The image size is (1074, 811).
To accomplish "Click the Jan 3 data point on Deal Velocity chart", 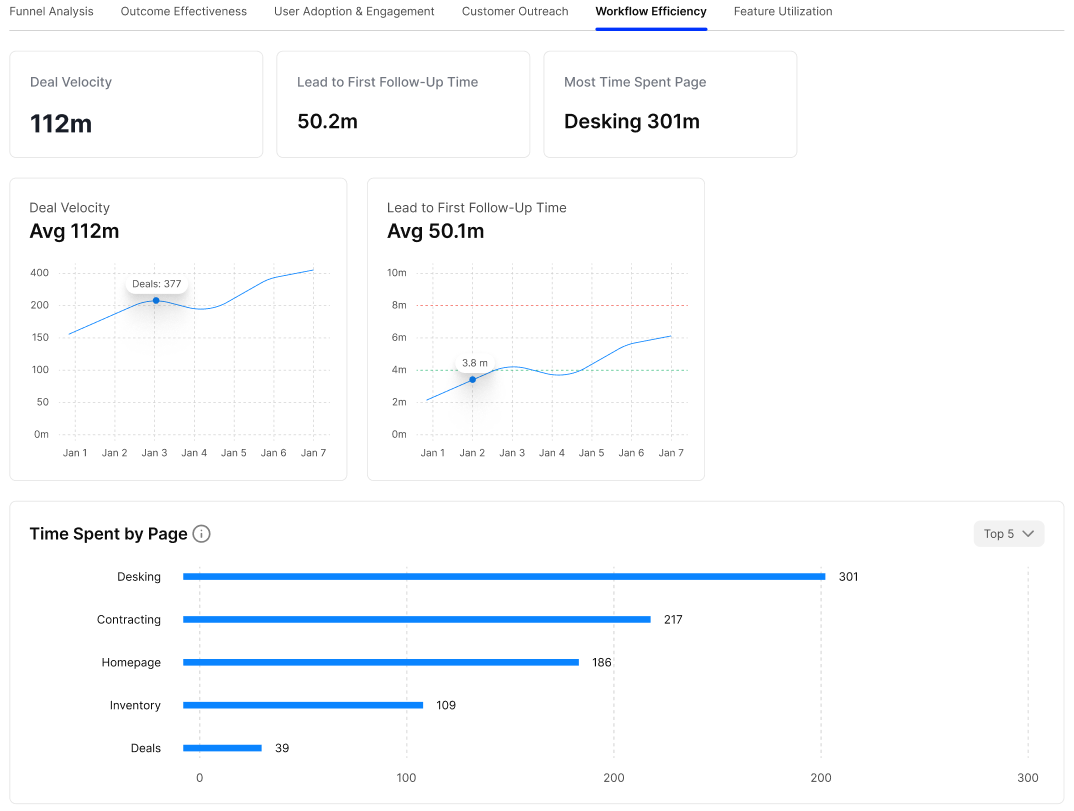I will [x=156, y=301].
